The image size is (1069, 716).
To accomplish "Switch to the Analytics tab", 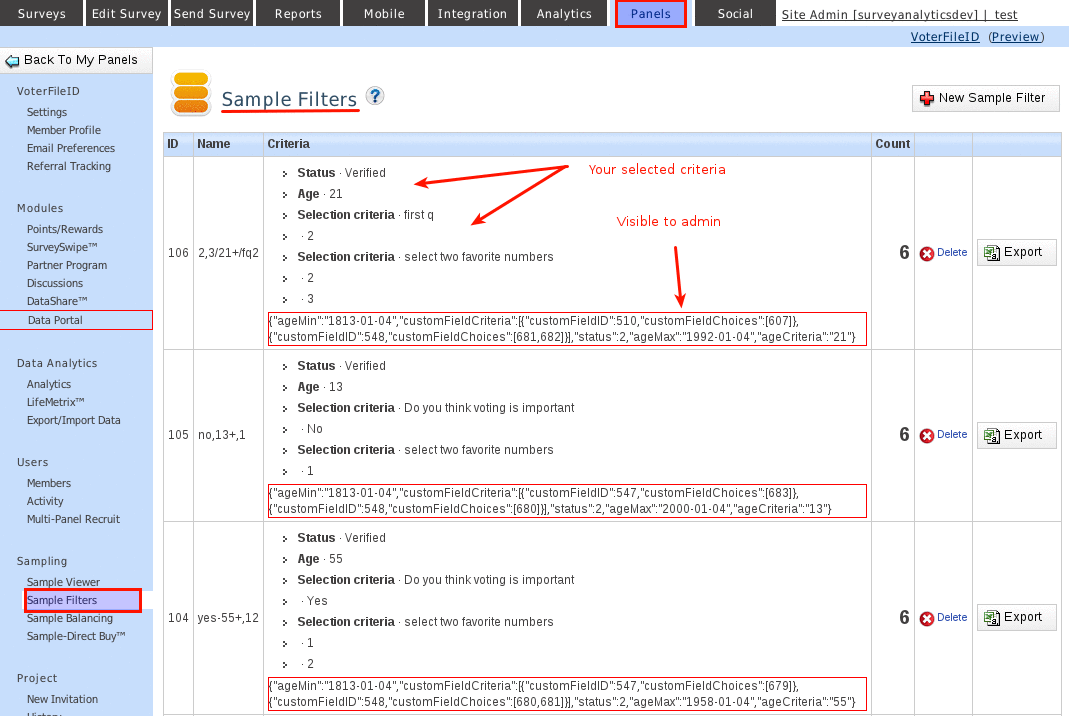I will point(564,14).
